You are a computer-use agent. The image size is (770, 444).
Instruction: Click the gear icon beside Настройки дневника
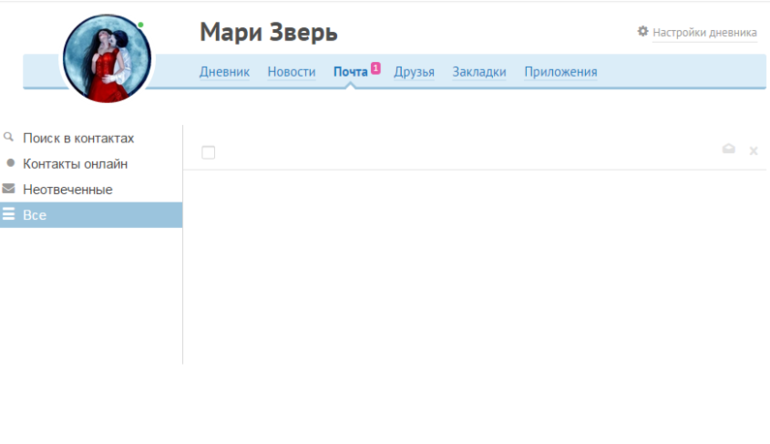tap(643, 32)
